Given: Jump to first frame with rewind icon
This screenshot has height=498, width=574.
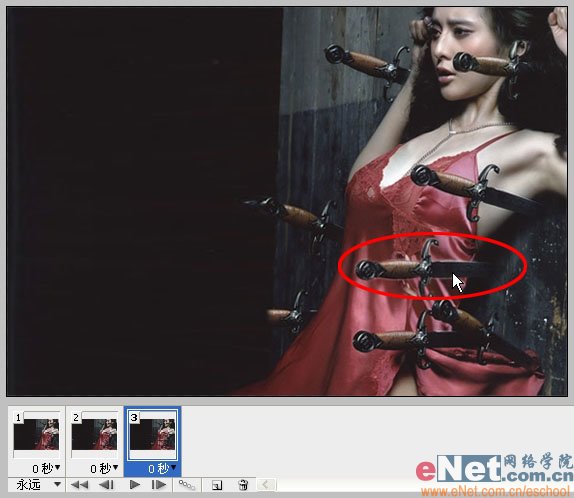Looking at the screenshot, I should (x=79, y=485).
